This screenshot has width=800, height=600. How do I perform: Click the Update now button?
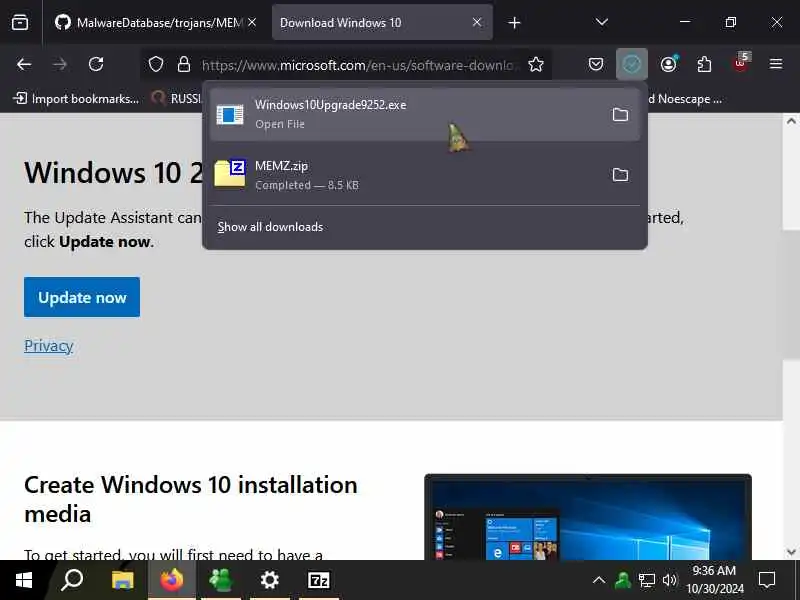point(82,297)
